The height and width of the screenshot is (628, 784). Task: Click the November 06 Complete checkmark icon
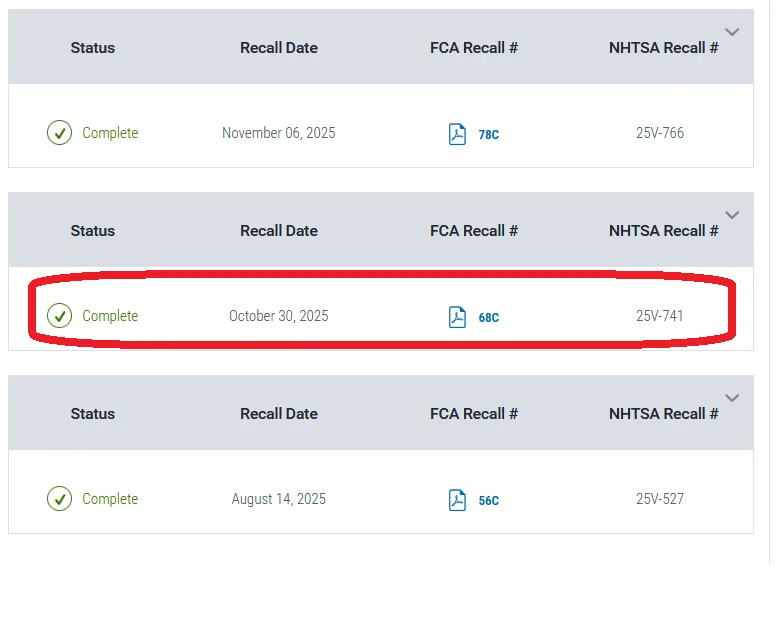[60, 133]
